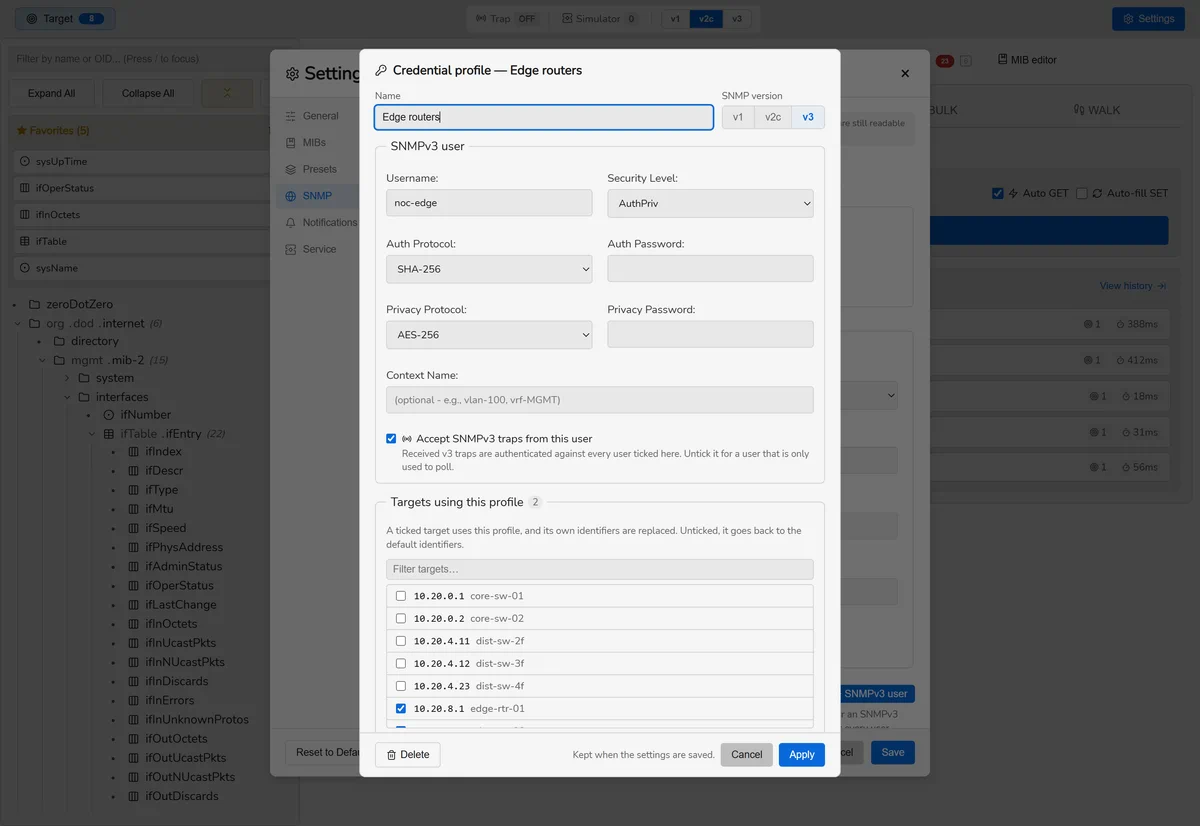Image resolution: width=1200 pixels, height=826 pixels.
Task: Click Expand All in the MIB tree panel
Action: pos(52,93)
